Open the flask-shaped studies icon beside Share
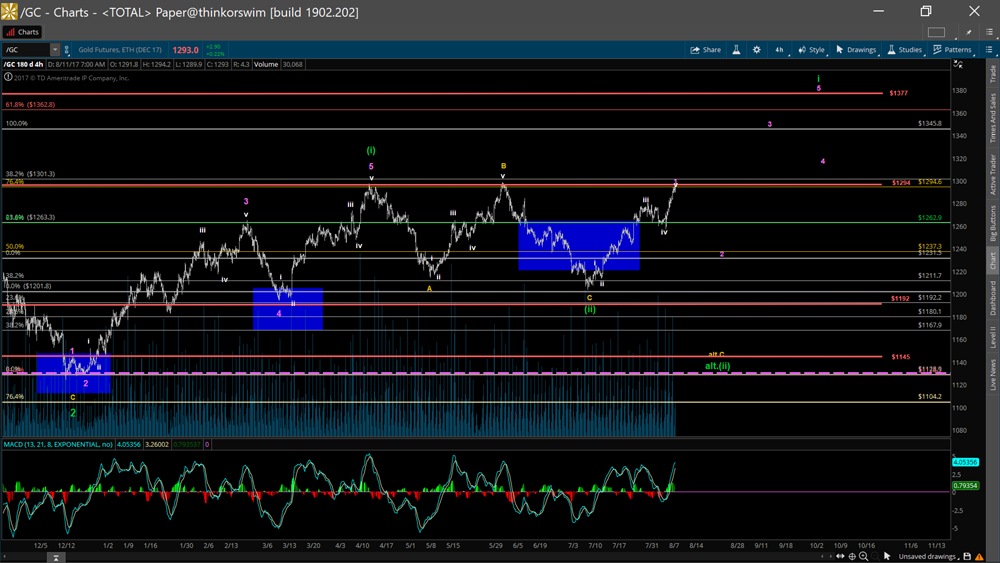 click(x=736, y=49)
